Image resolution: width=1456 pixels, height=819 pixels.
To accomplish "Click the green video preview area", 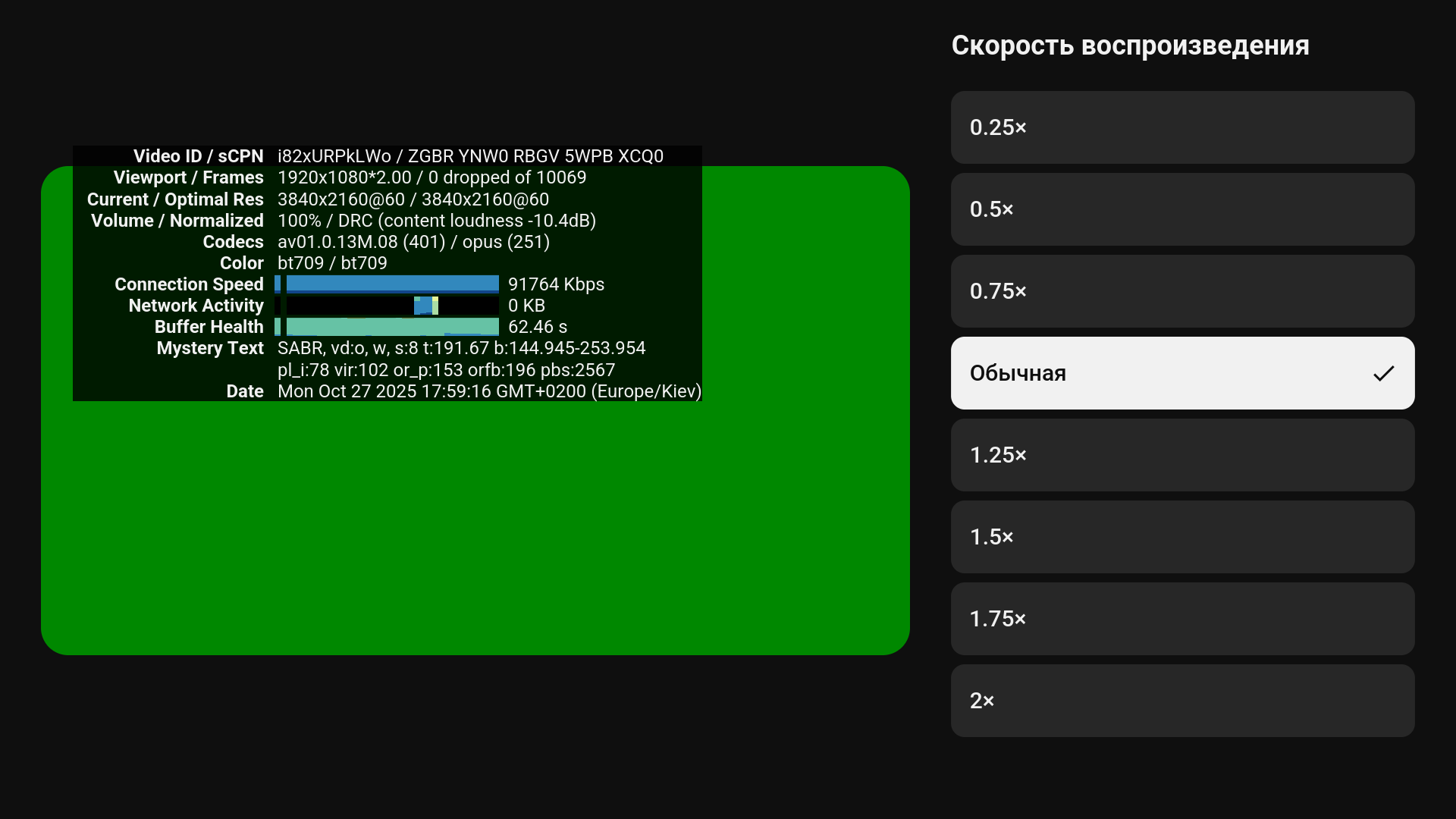I will tap(475, 531).
